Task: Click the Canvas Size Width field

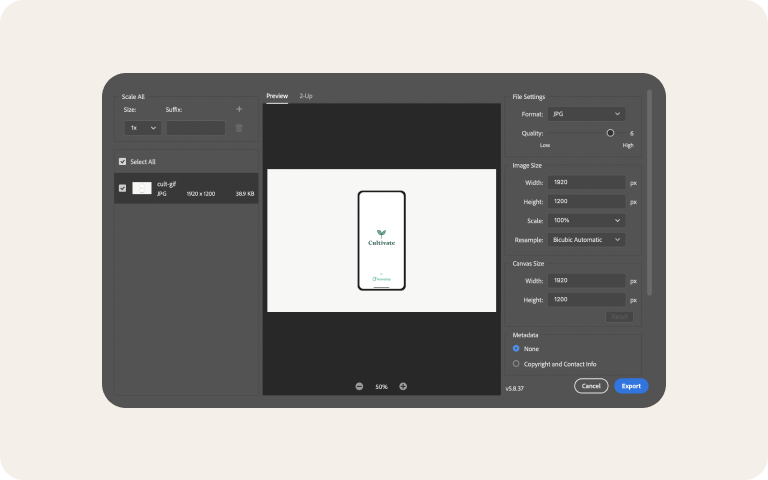Action: coord(586,281)
